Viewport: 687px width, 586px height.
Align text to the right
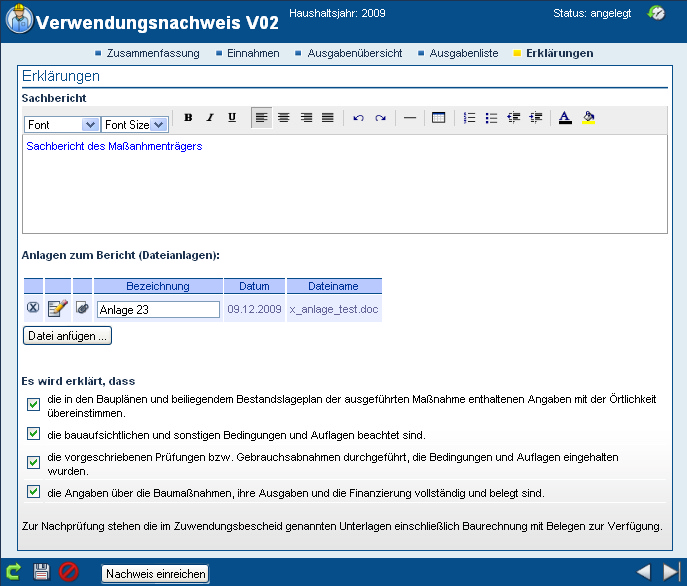306,117
